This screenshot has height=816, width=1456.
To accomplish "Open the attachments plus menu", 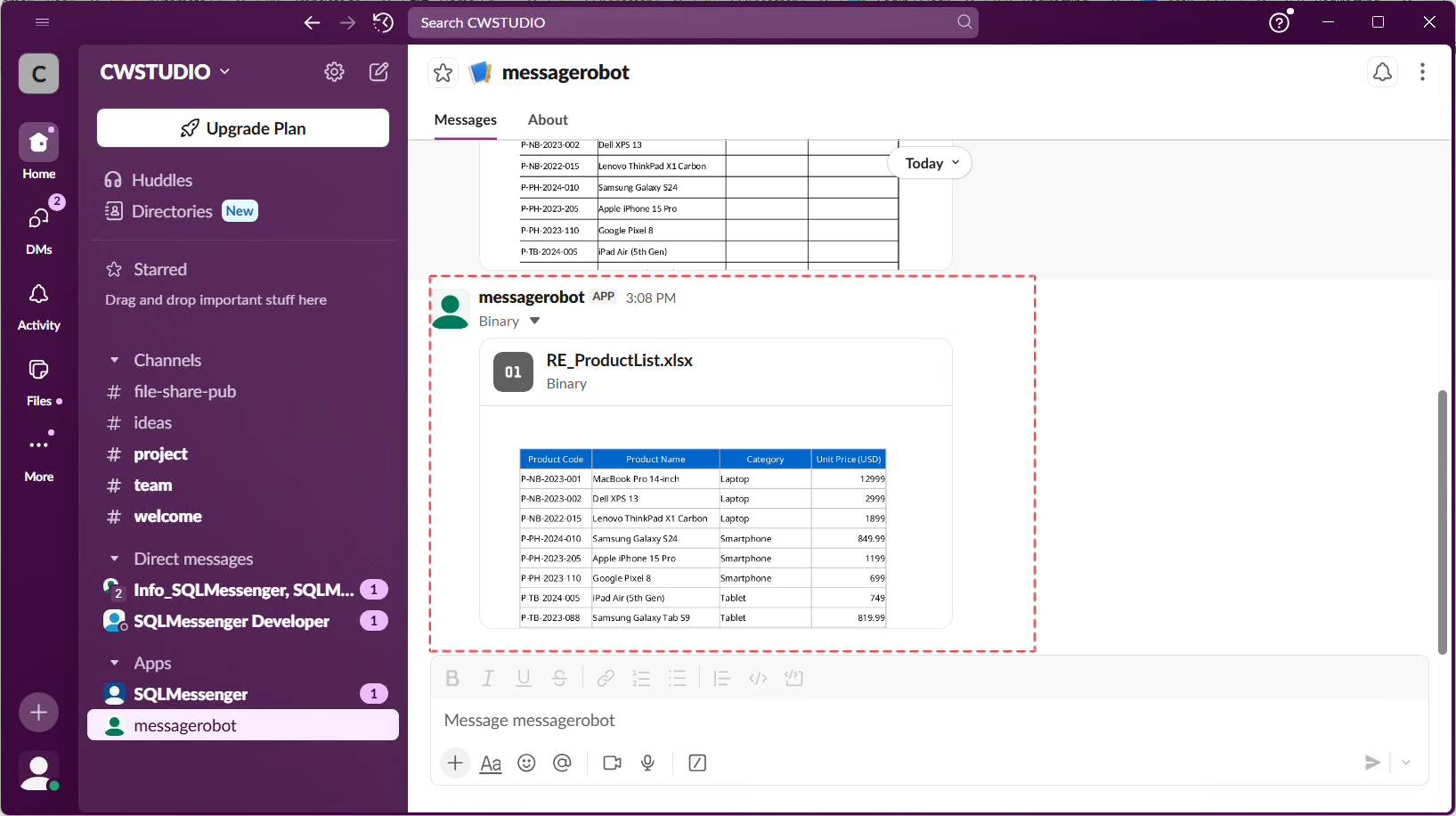I will click(455, 763).
